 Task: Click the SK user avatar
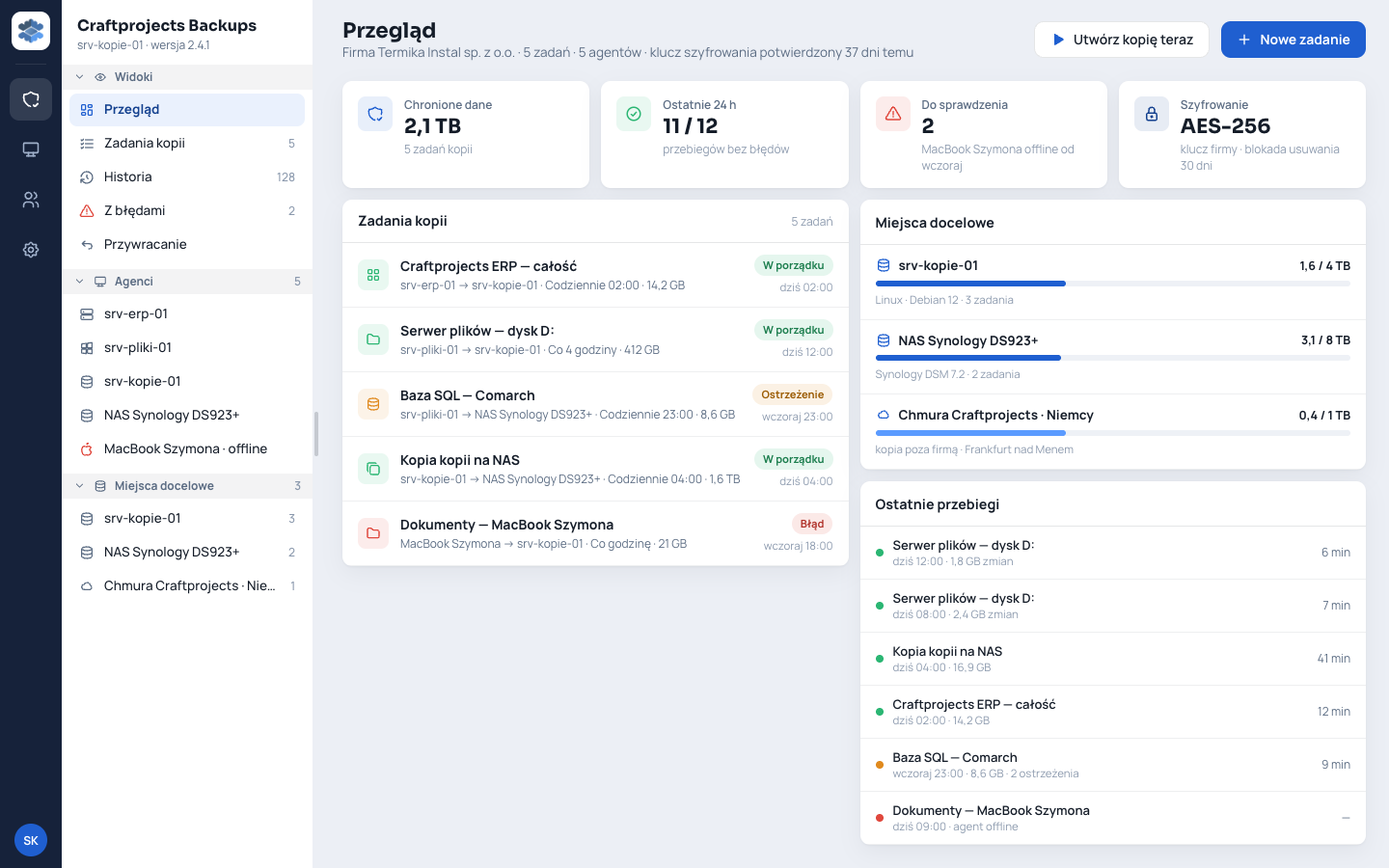click(x=31, y=840)
